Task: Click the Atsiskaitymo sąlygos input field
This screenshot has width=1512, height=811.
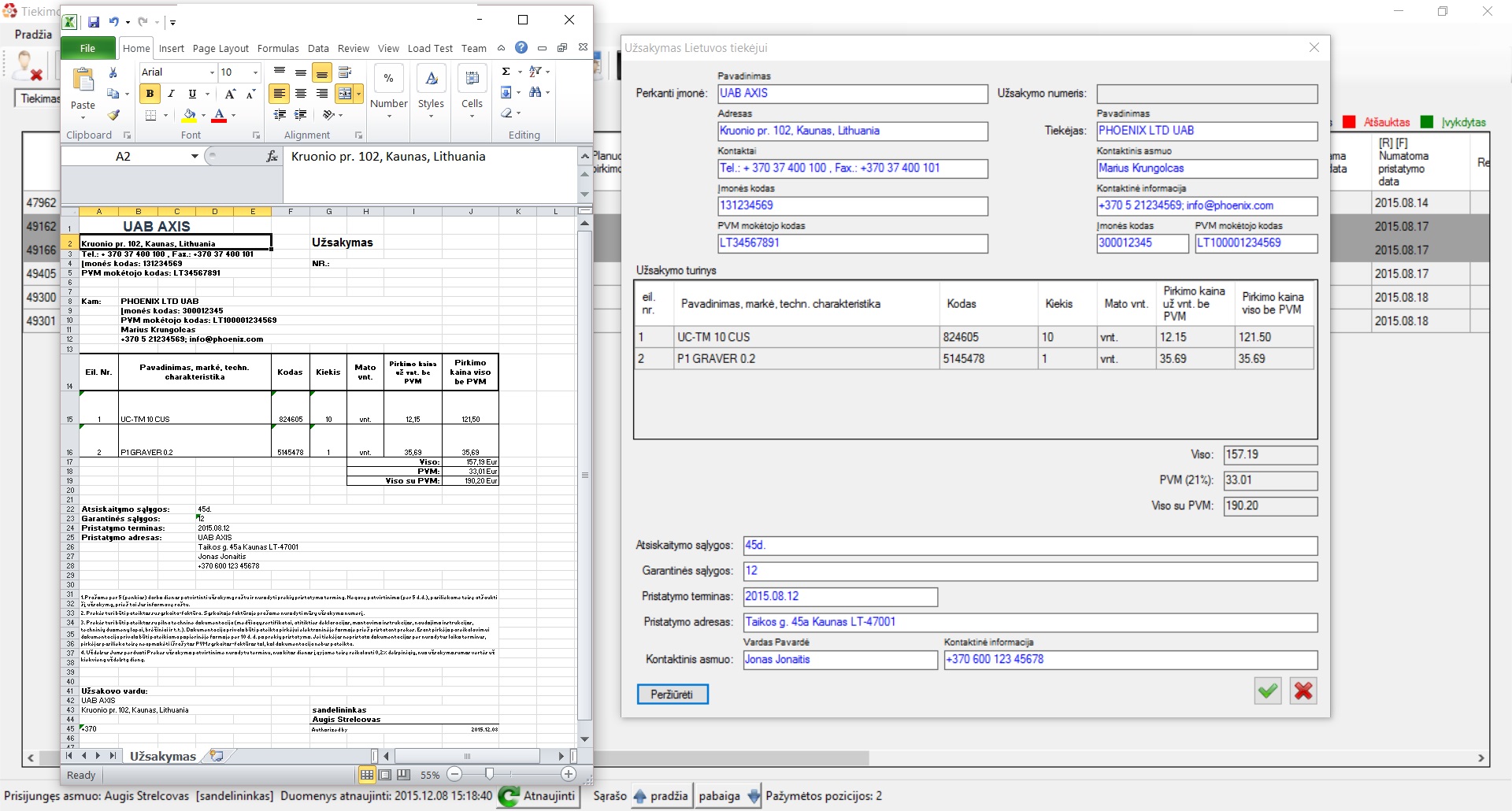Action: pyautogui.click(x=1030, y=546)
